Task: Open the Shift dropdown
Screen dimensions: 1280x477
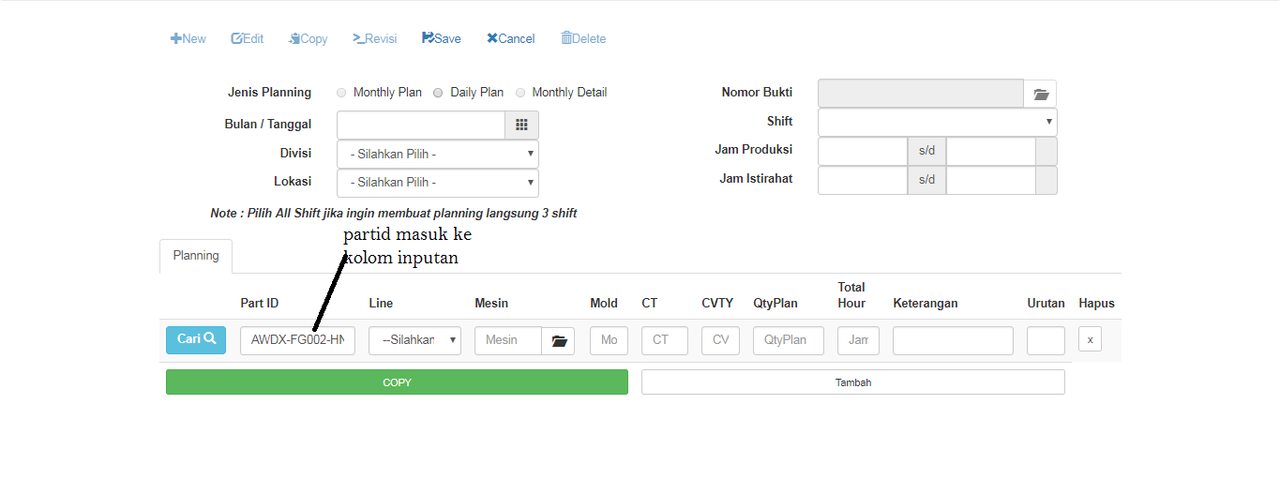Action: point(937,122)
